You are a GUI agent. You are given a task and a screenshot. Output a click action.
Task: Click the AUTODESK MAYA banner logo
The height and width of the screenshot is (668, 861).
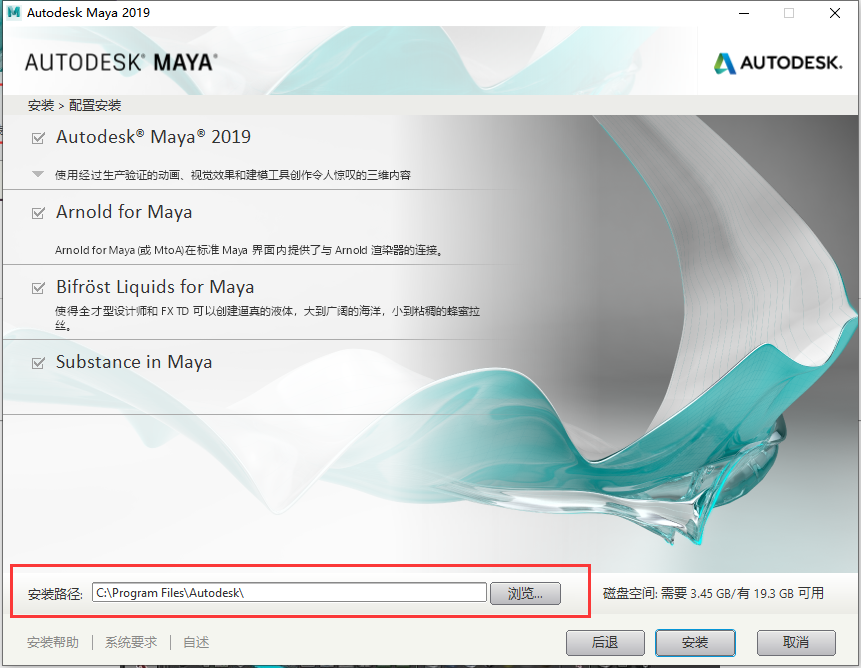(120, 61)
